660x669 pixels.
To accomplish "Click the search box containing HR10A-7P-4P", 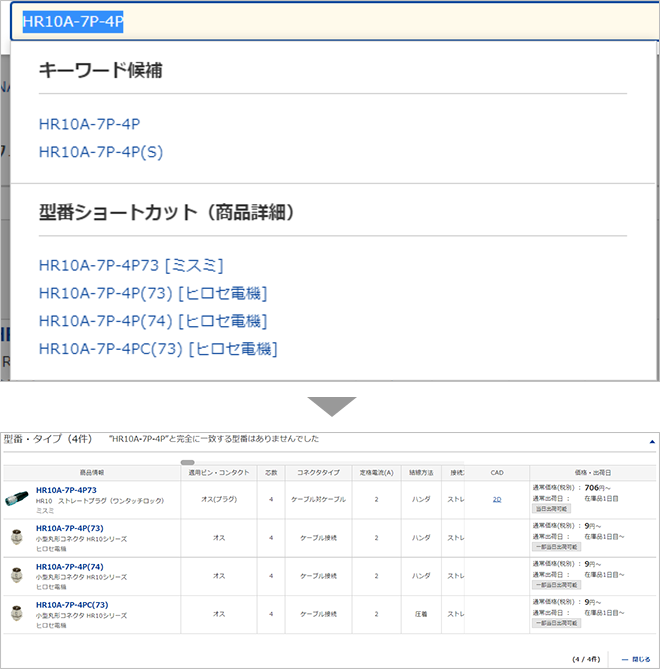I will pos(330,22).
